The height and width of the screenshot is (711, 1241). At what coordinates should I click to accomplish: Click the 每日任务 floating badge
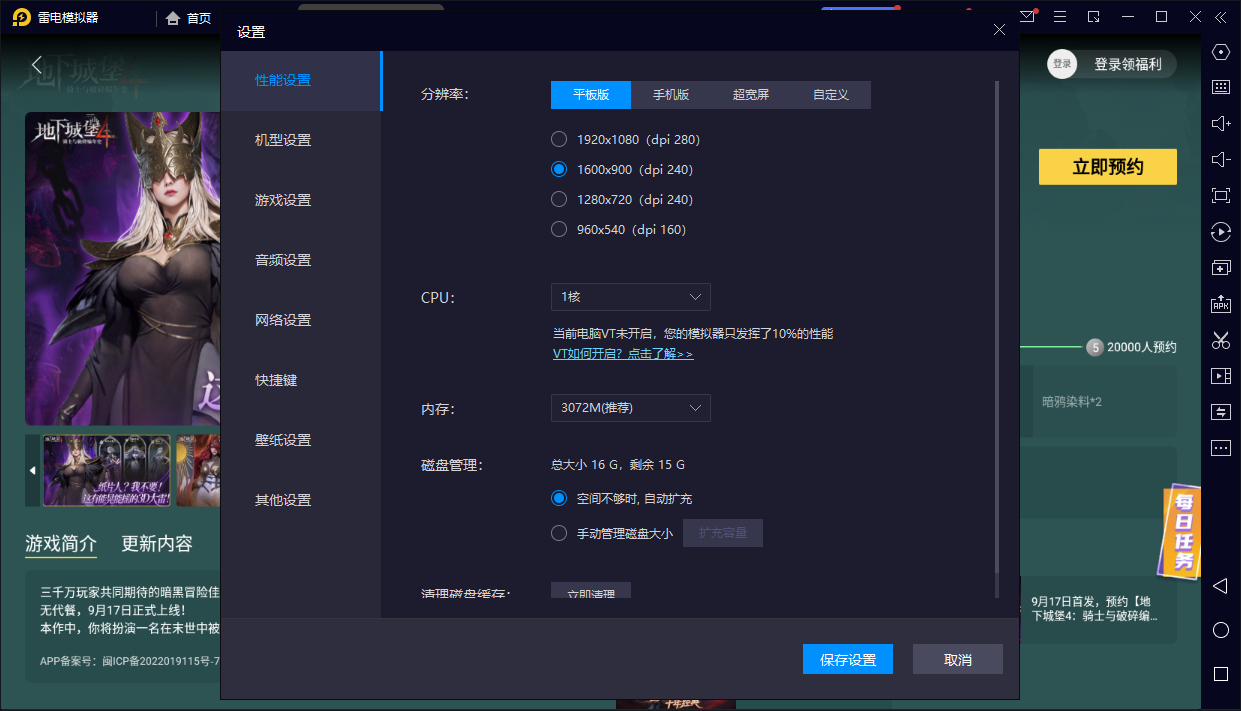[1182, 532]
